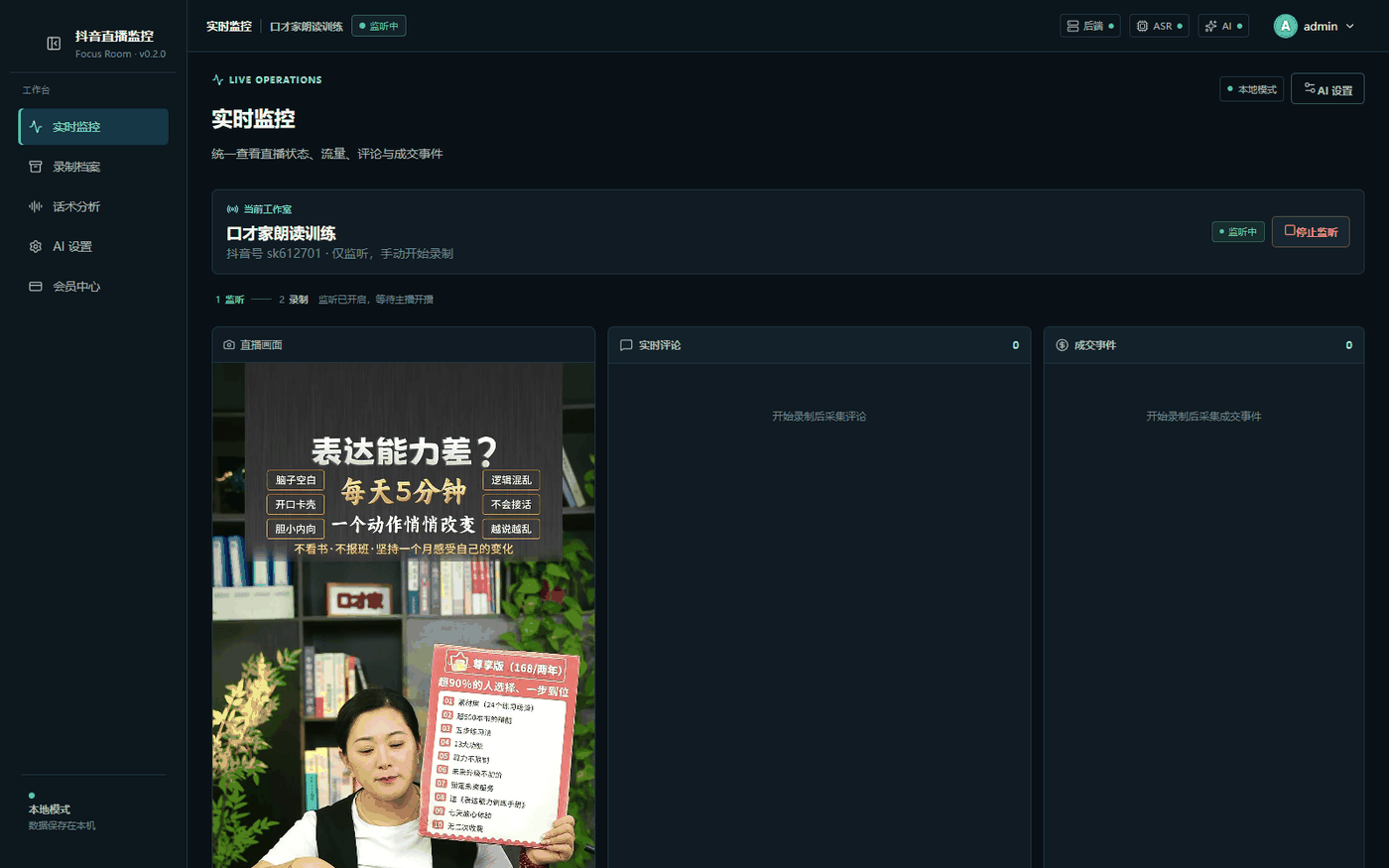Click the 口才家朗读训练 title in top bar
The height and width of the screenshot is (868, 1389).
(x=307, y=27)
